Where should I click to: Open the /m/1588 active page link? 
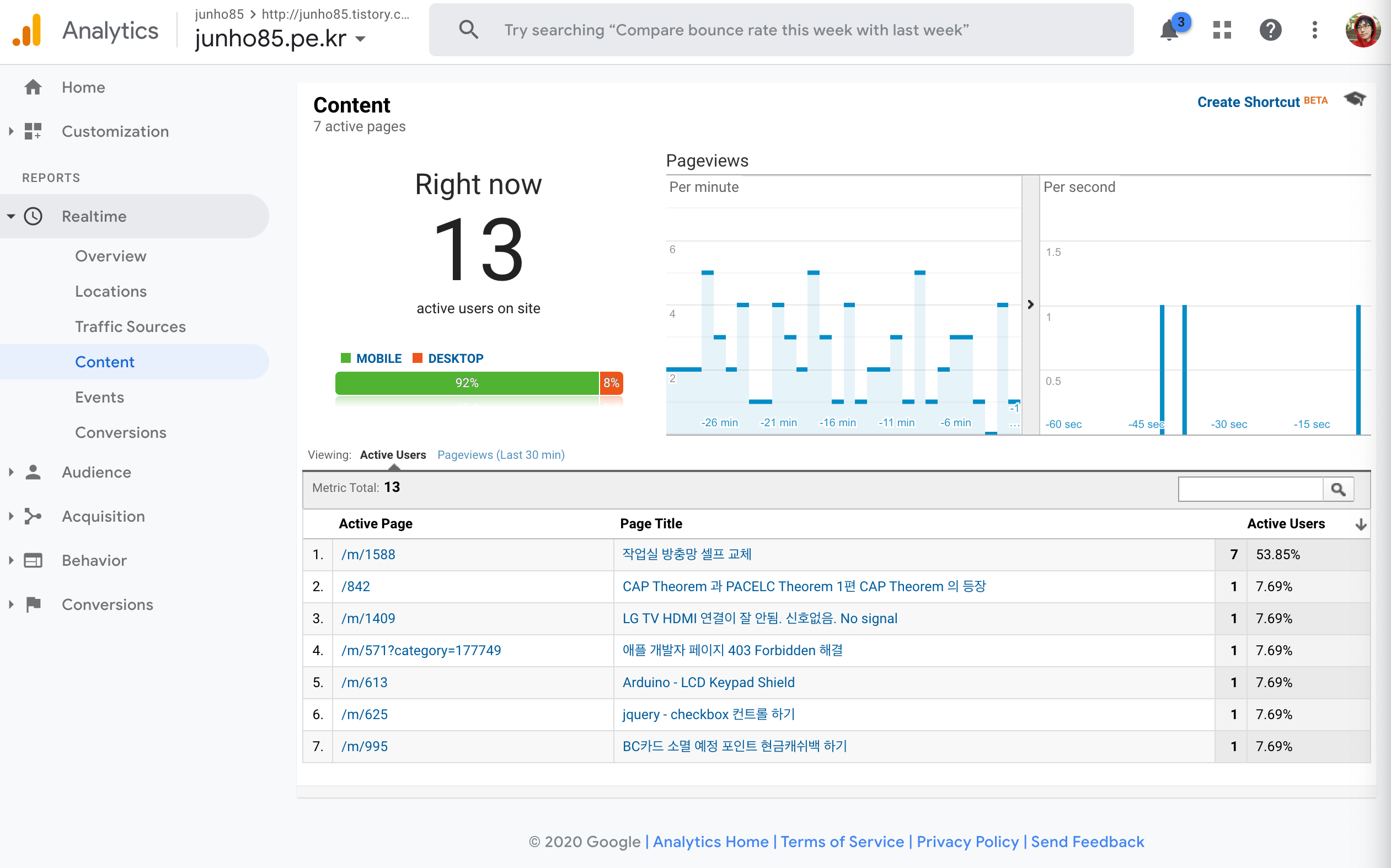click(x=368, y=555)
